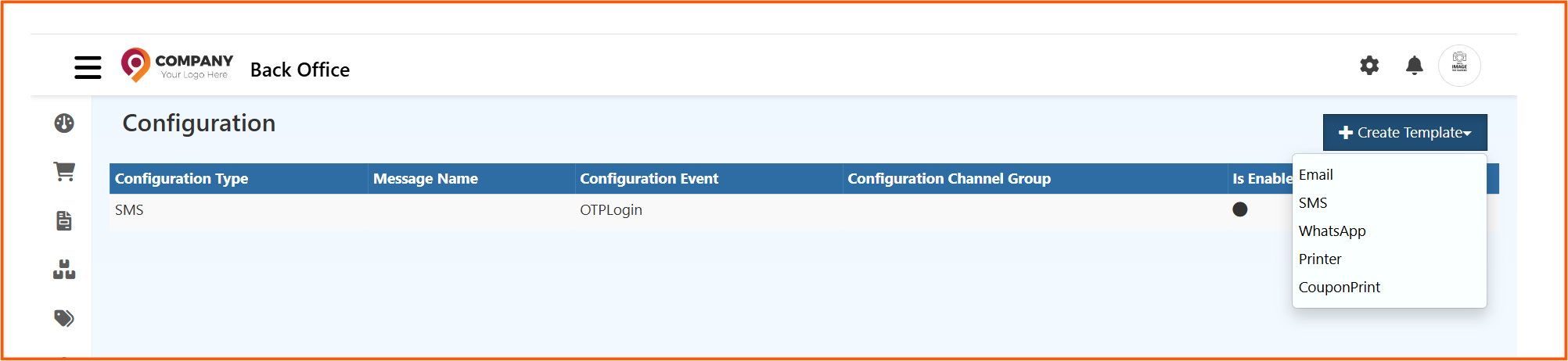Select Email from template menu

[x=1316, y=175]
